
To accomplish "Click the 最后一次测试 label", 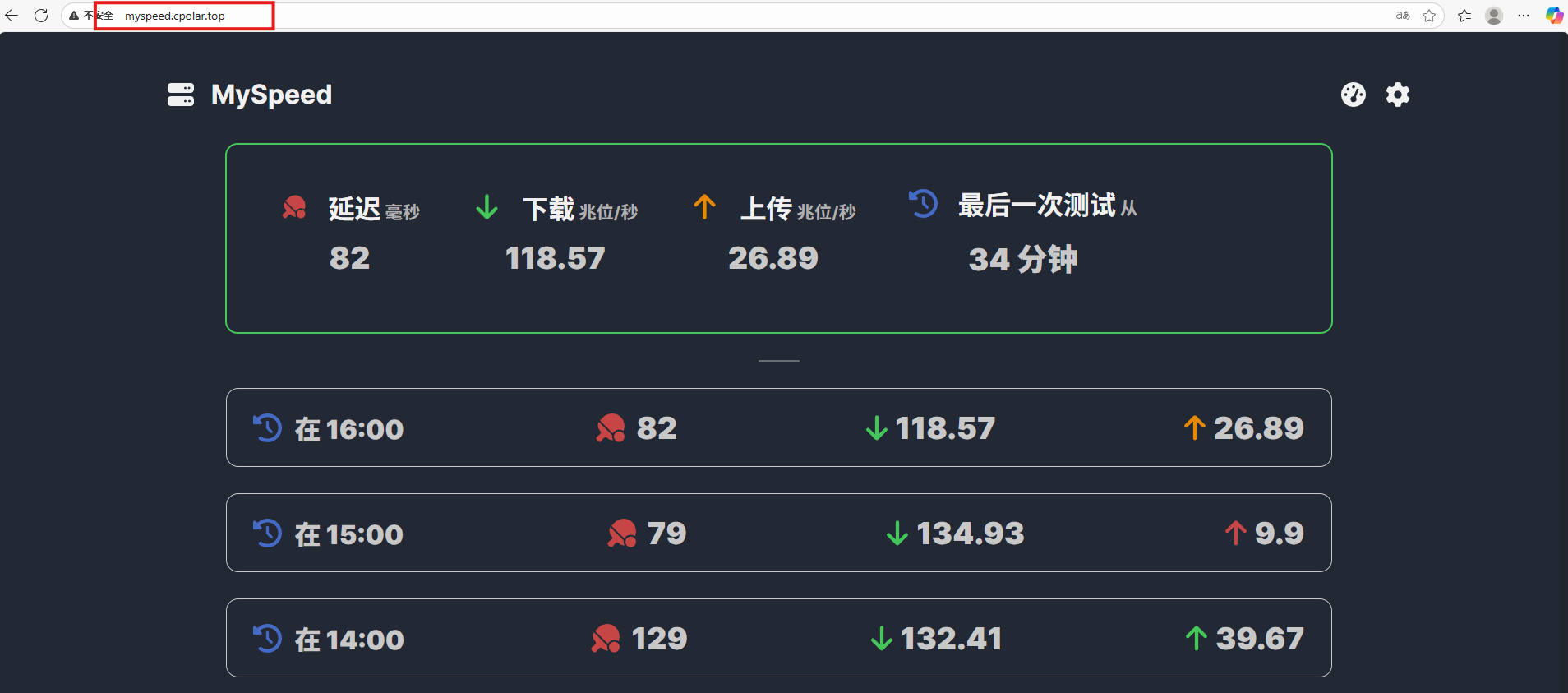I will click(x=1037, y=206).
